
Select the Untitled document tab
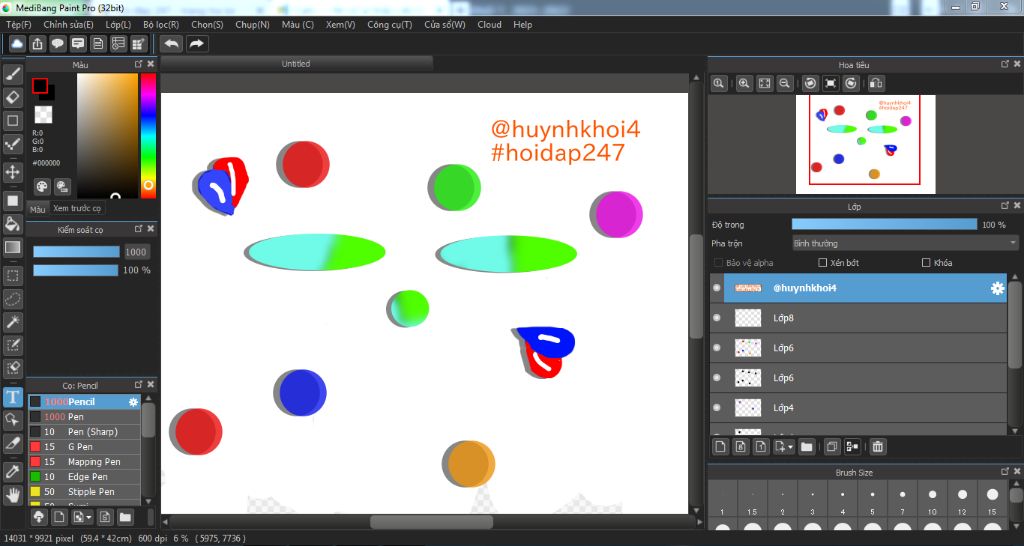click(x=296, y=63)
